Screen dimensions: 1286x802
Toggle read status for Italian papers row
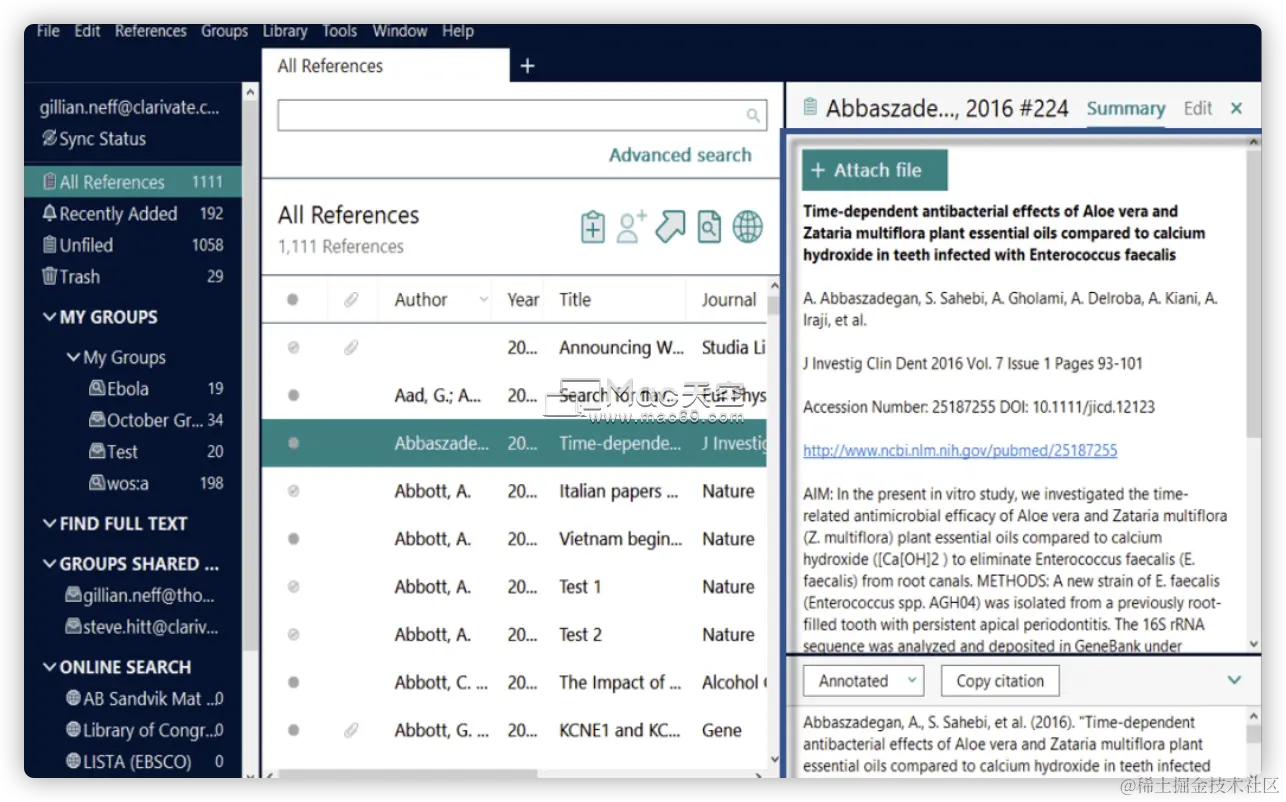tap(293, 491)
